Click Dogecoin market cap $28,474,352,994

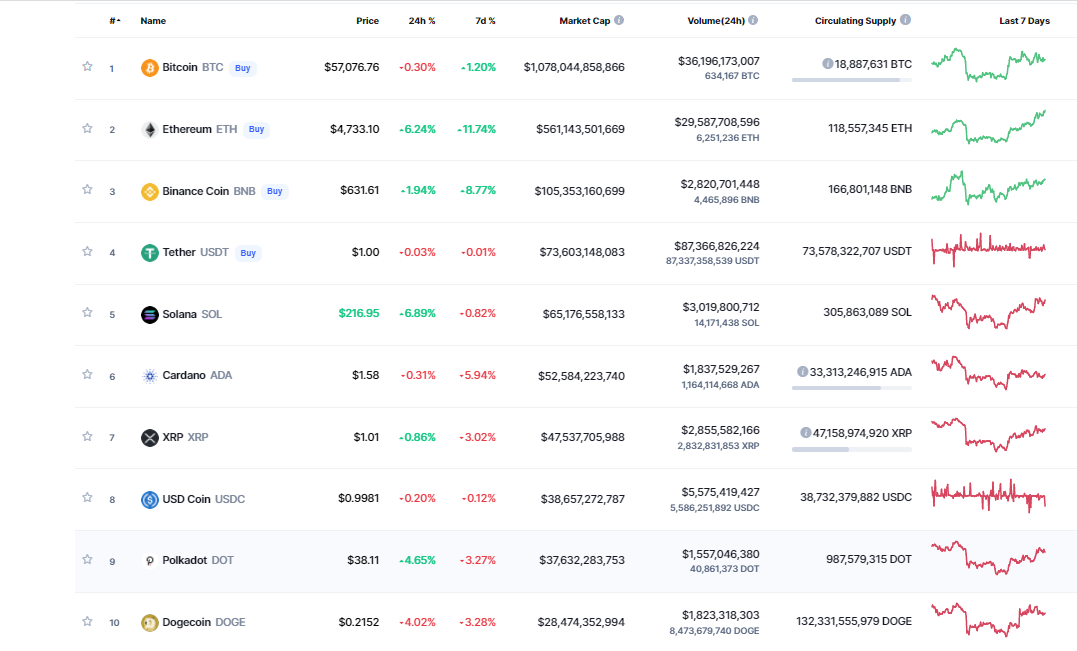click(x=581, y=622)
